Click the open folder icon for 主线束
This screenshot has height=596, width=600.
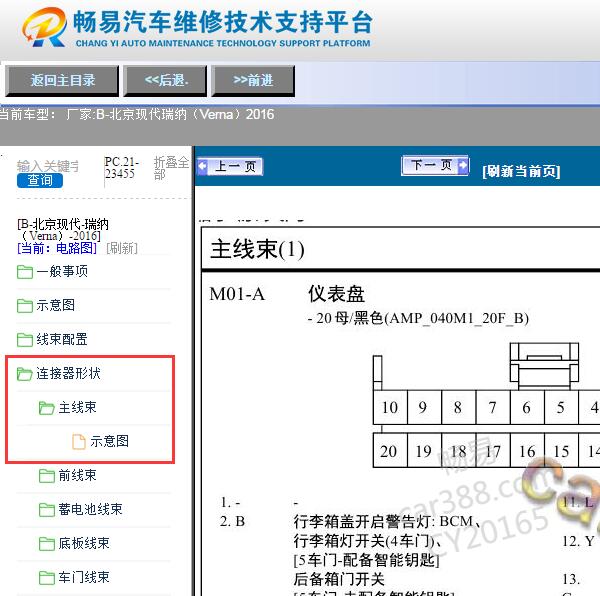point(47,408)
